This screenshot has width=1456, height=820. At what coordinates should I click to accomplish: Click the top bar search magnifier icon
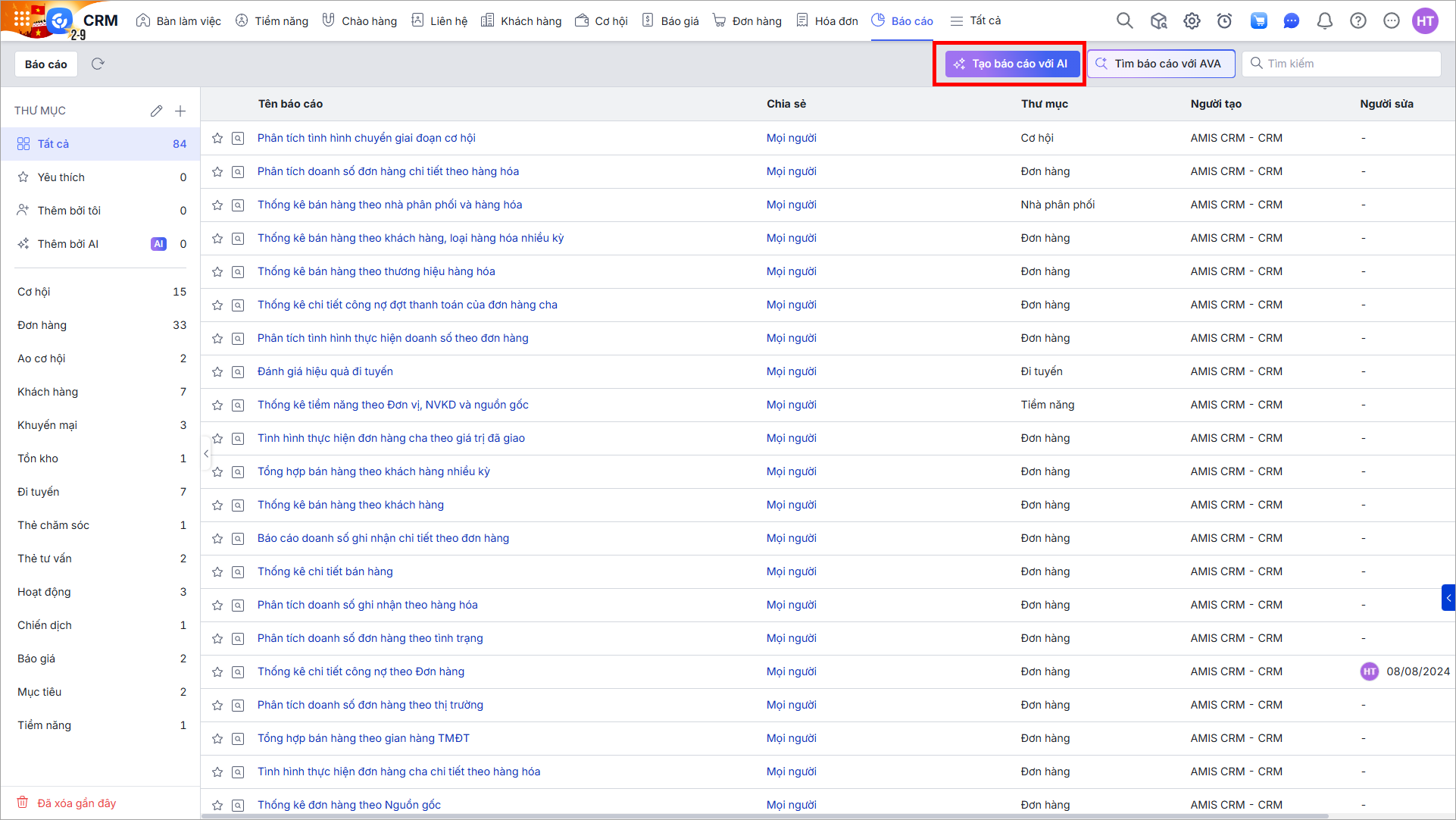[1125, 21]
